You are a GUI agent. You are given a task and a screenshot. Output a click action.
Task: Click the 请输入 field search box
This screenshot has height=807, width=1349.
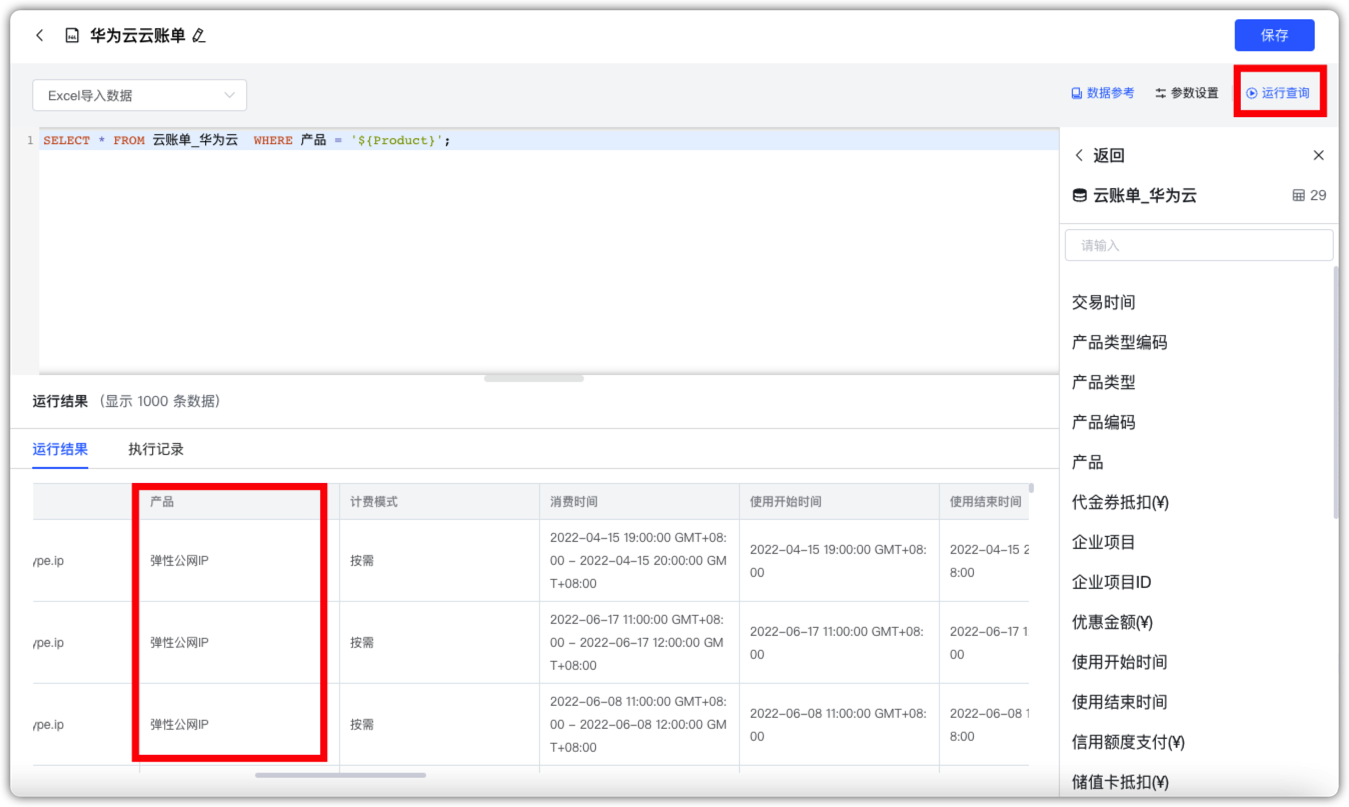[1199, 245]
